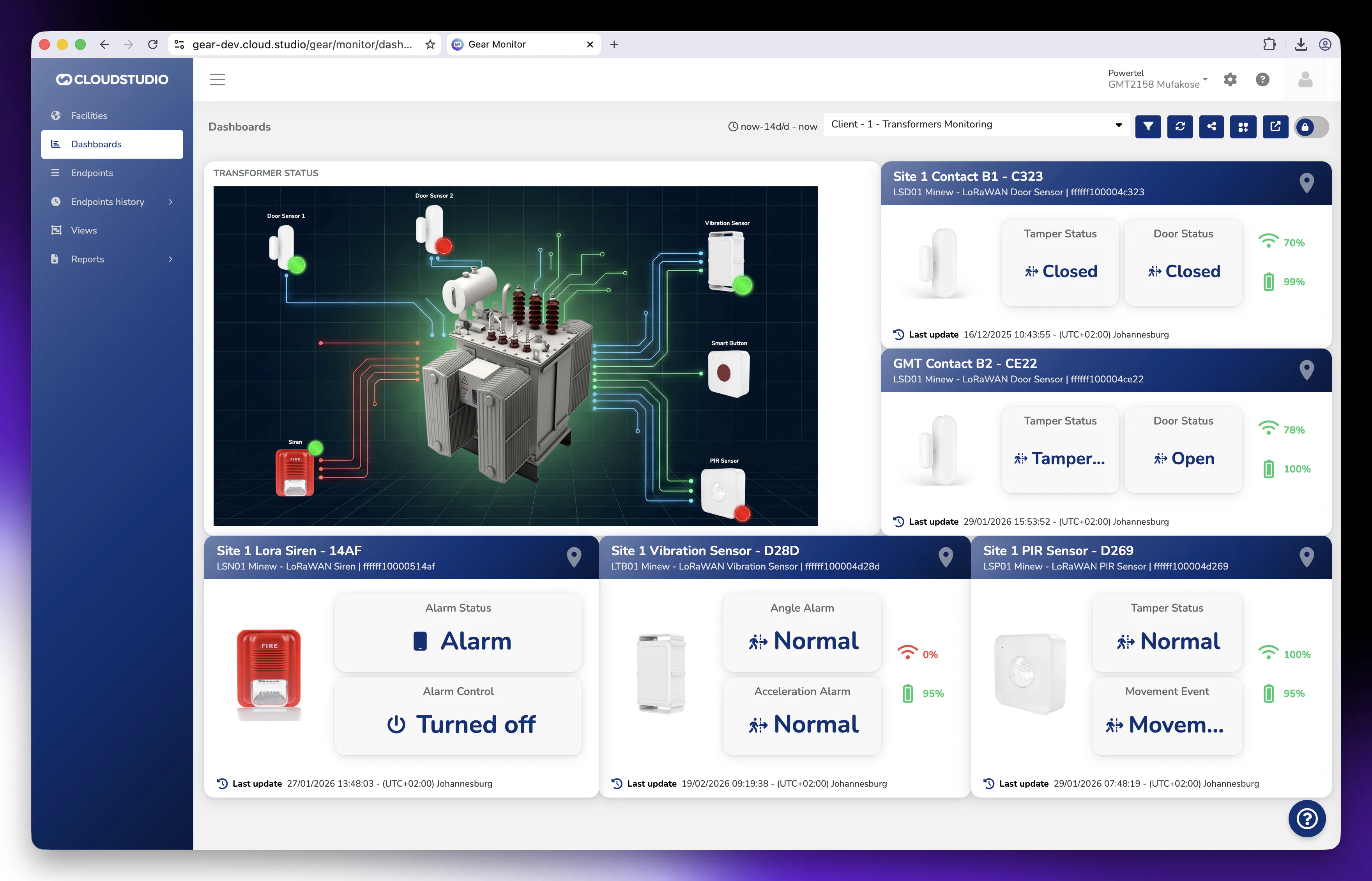The image size is (1372, 881).
Task: Click the siren device image on card
Action: [269, 674]
